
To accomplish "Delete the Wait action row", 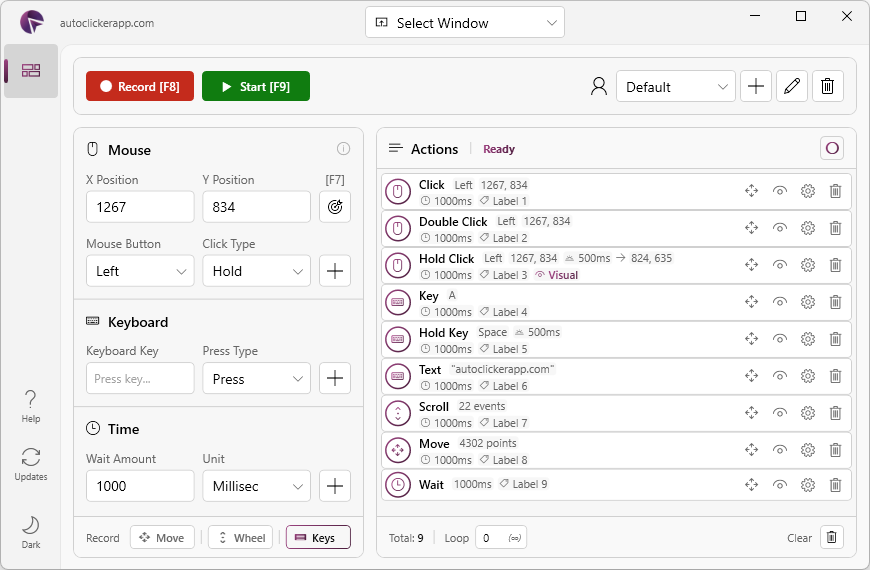I will click(835, 485).
